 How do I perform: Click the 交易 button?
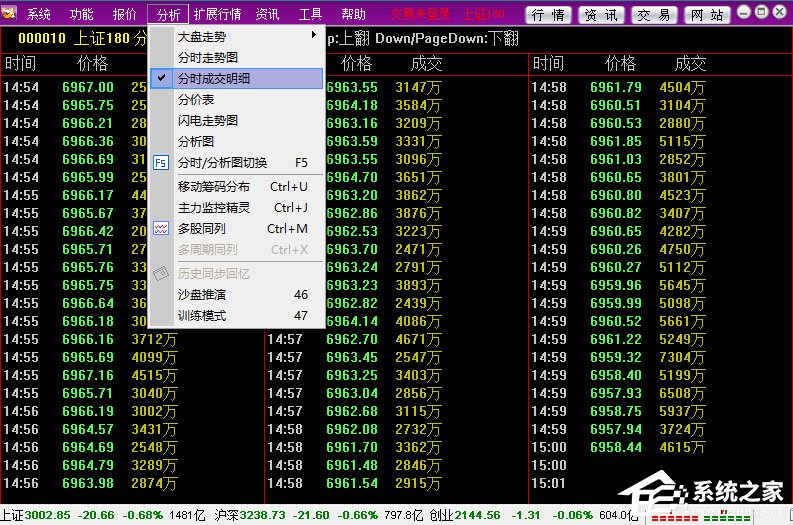tap(654, 15)
